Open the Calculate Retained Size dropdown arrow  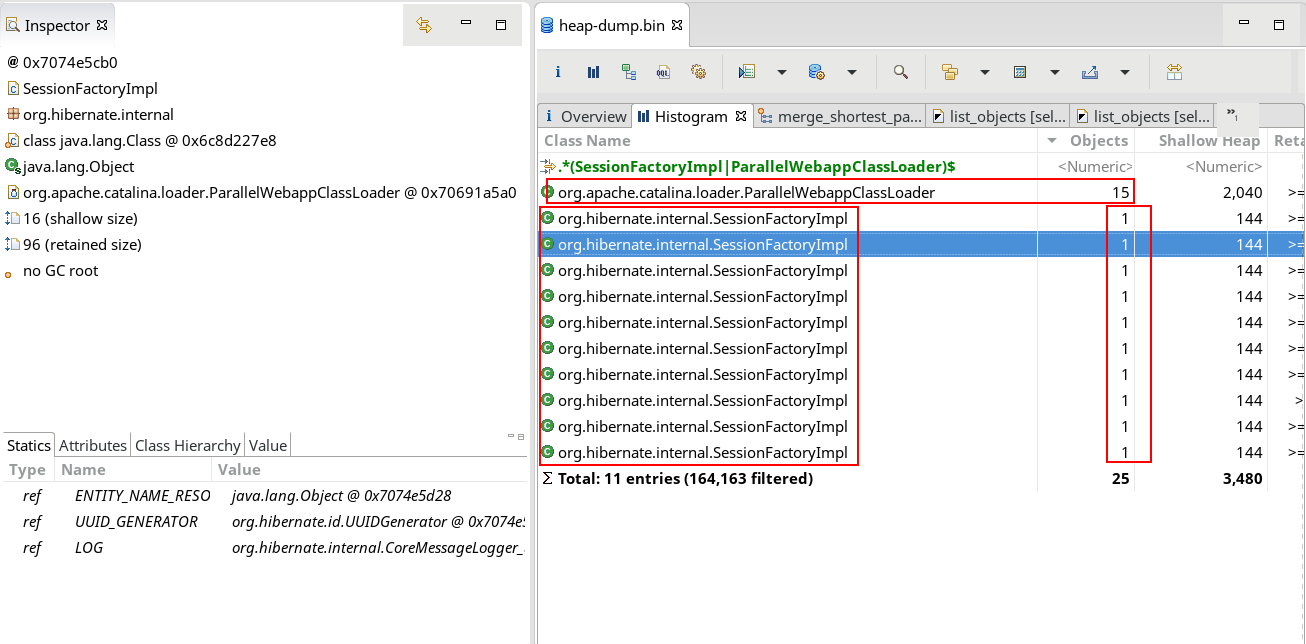[1055, 72]
